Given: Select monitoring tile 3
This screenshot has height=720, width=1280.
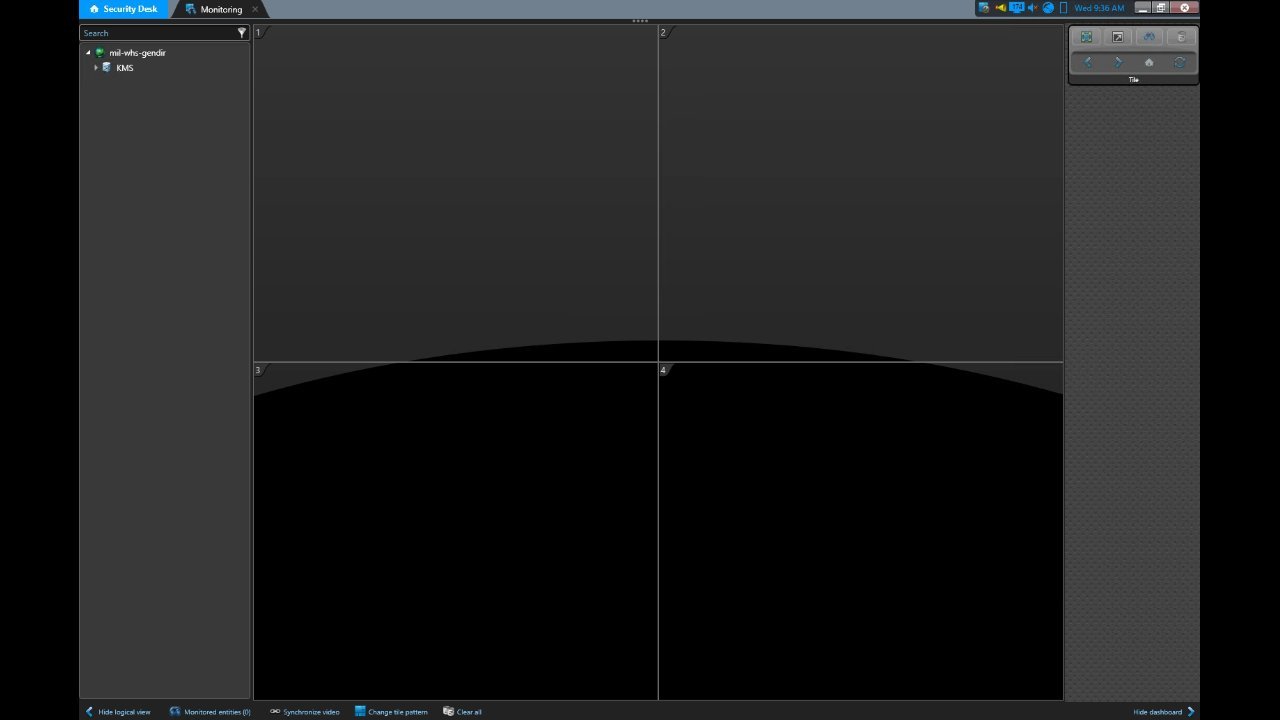Looking at the screenshot, I should pos(456,531).
